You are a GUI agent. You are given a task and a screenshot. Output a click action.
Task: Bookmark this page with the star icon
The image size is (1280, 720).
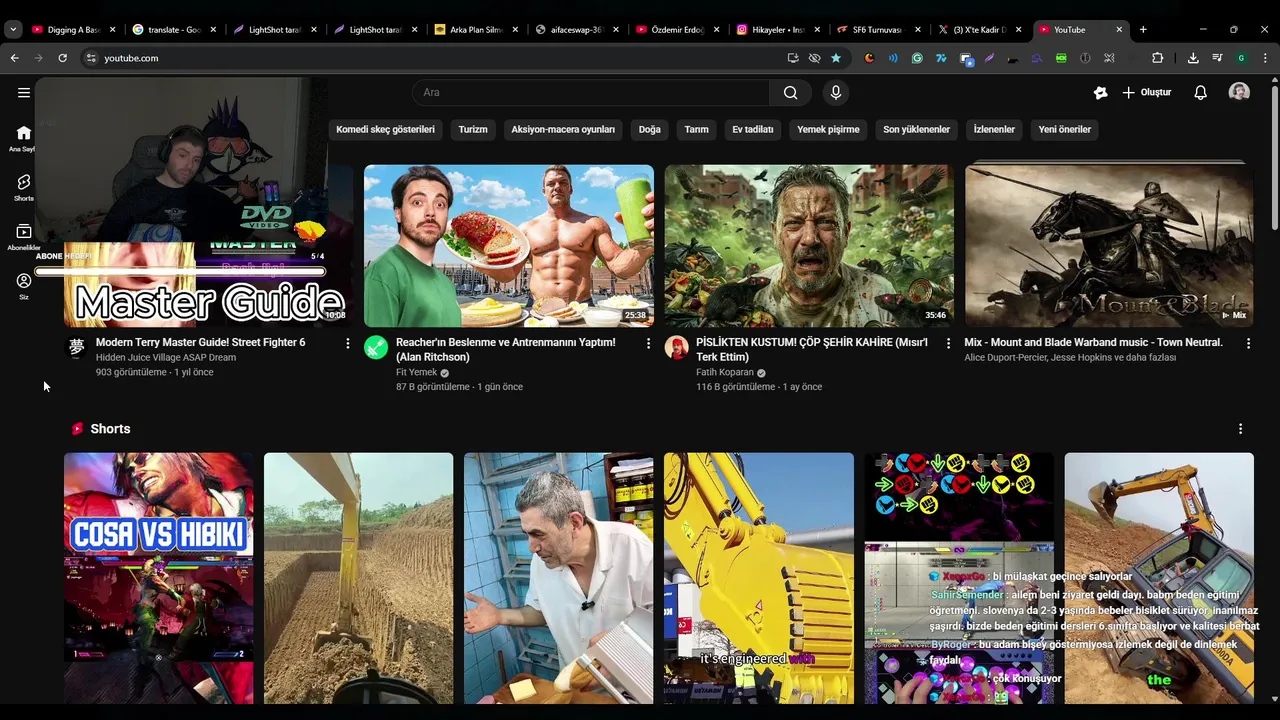836,58
